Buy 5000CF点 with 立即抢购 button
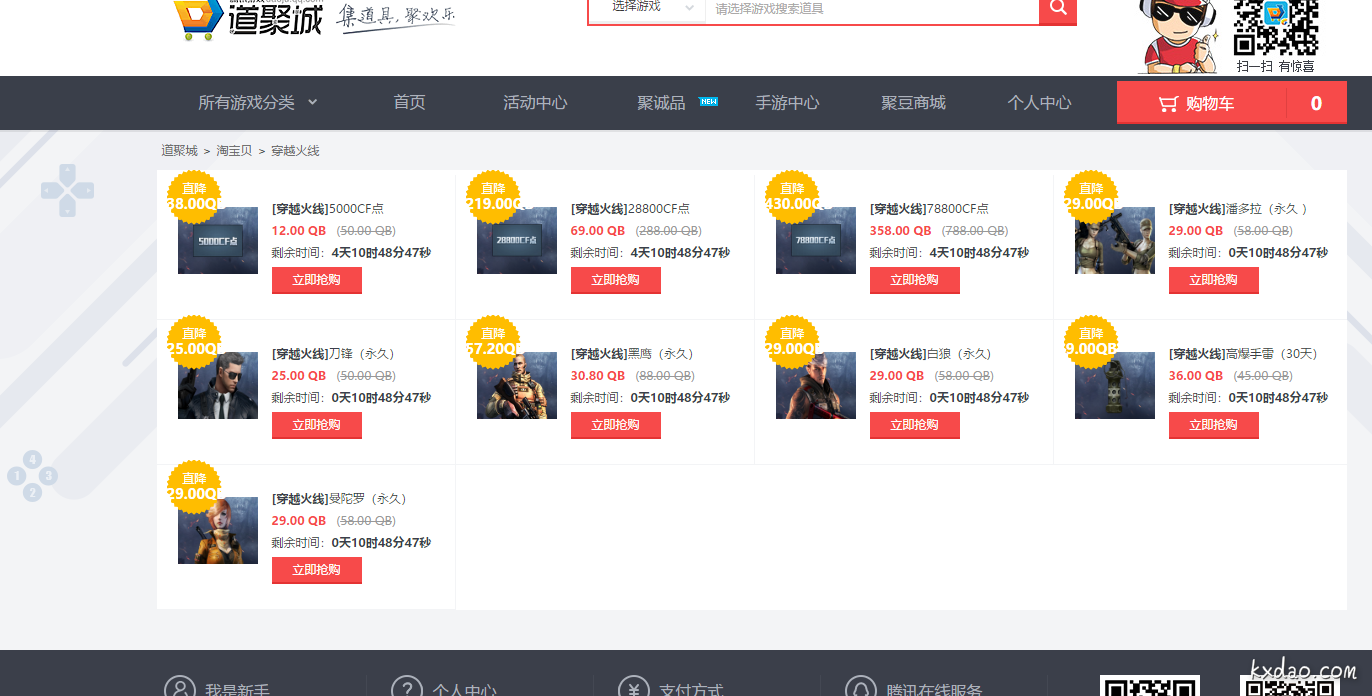 click(x=316, y=280)
